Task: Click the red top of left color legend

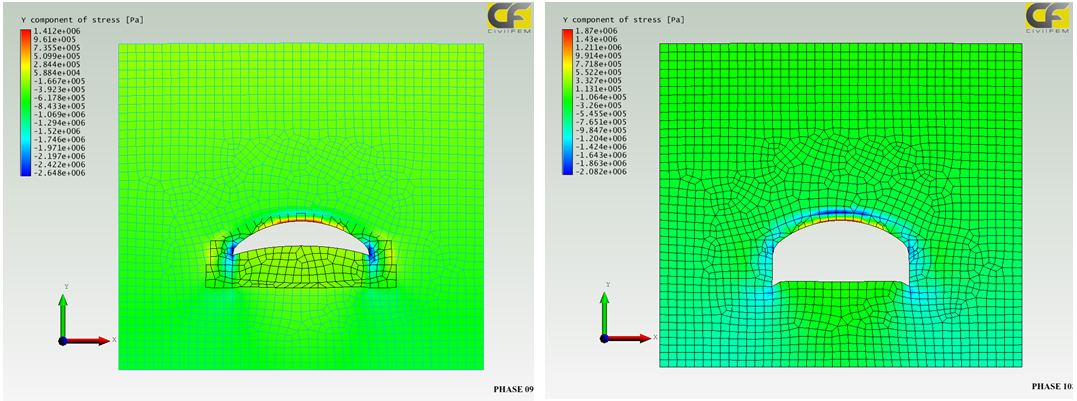Action: click(25, 34)
